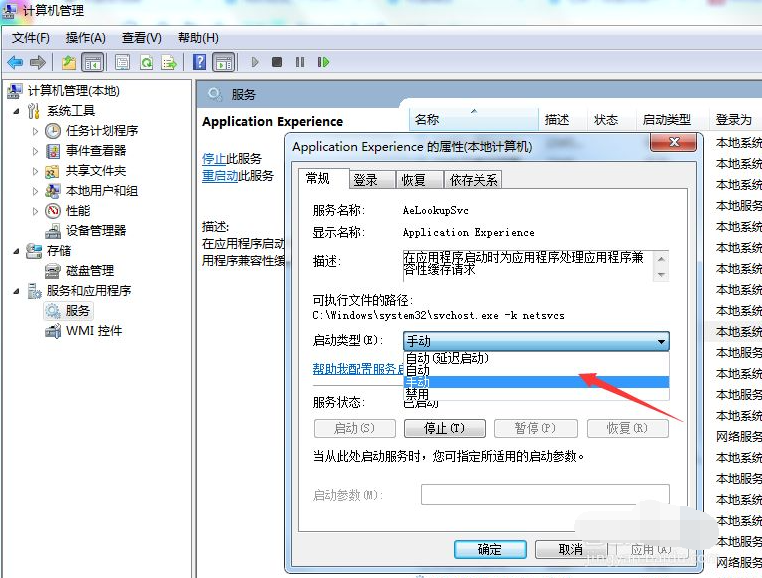Open Help via the blue question mark icon
The height and width of the screenshot is (578, 762).
(x=200, y=62)
